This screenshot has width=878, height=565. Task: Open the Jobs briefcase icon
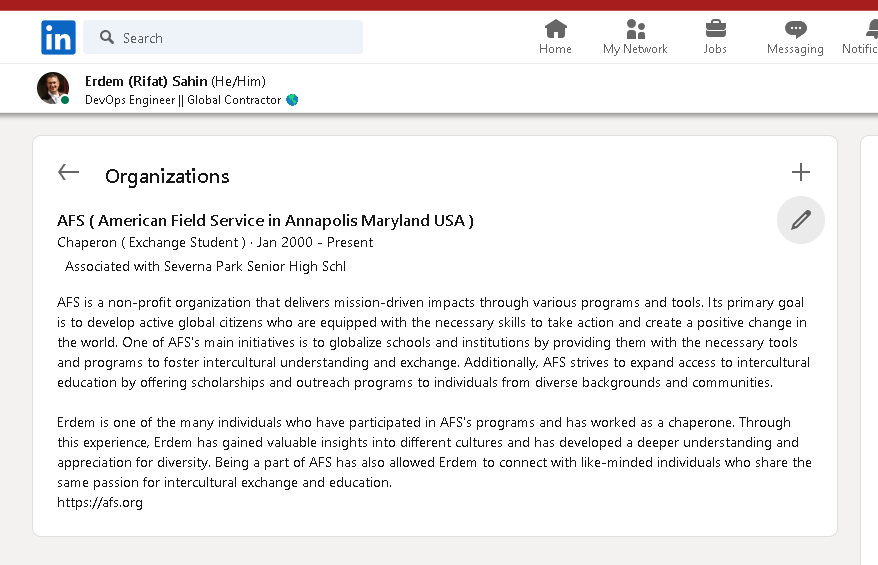(x=716, y=28)
